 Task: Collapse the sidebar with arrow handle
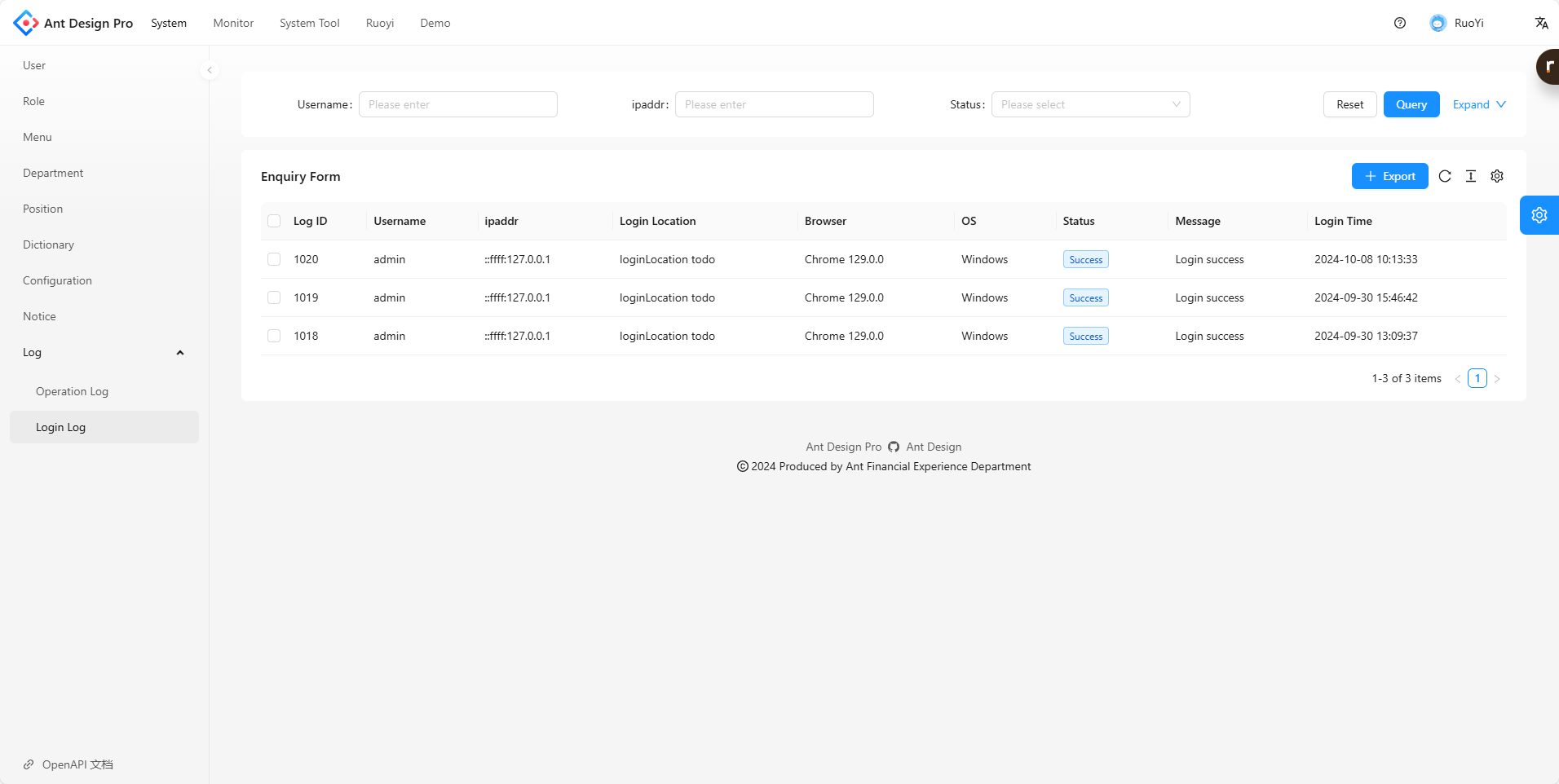[210, 70]
